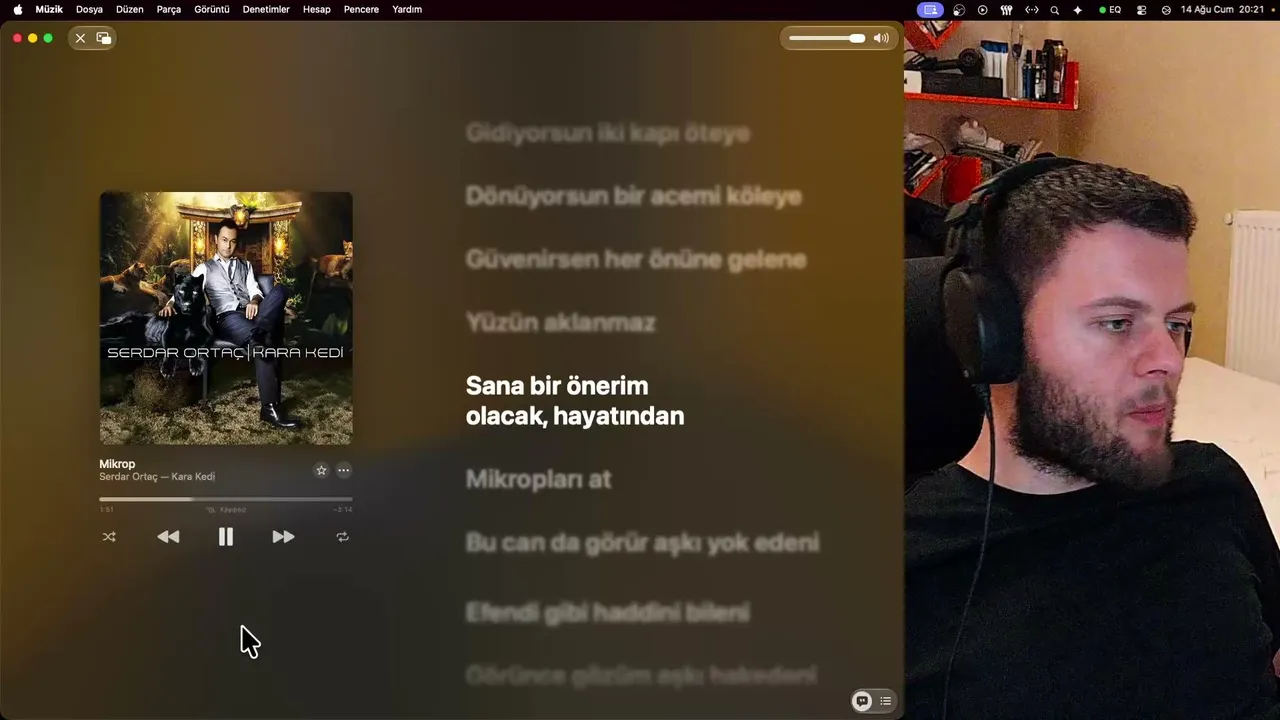Click the volume slider
The width and height of the screenshot is (1280, 720).
[x=827, y=38]
